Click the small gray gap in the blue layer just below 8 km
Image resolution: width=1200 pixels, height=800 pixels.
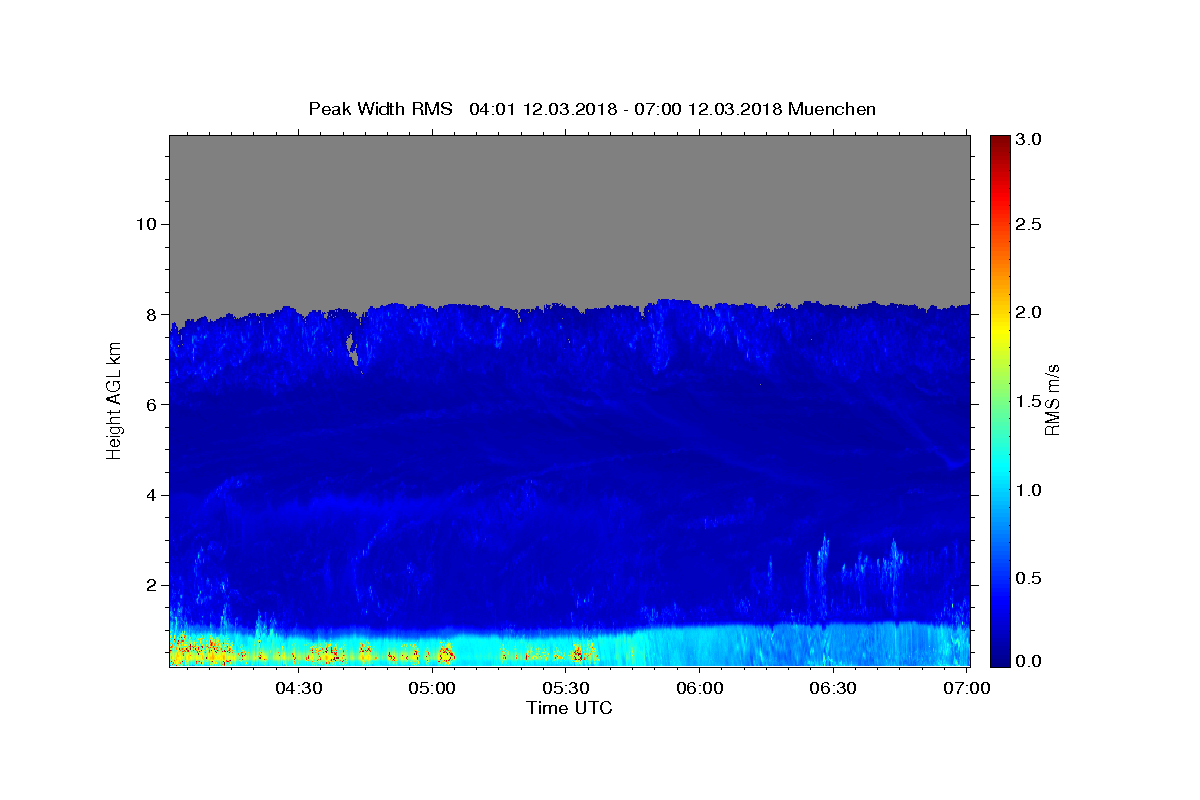(x=352, y=350)
